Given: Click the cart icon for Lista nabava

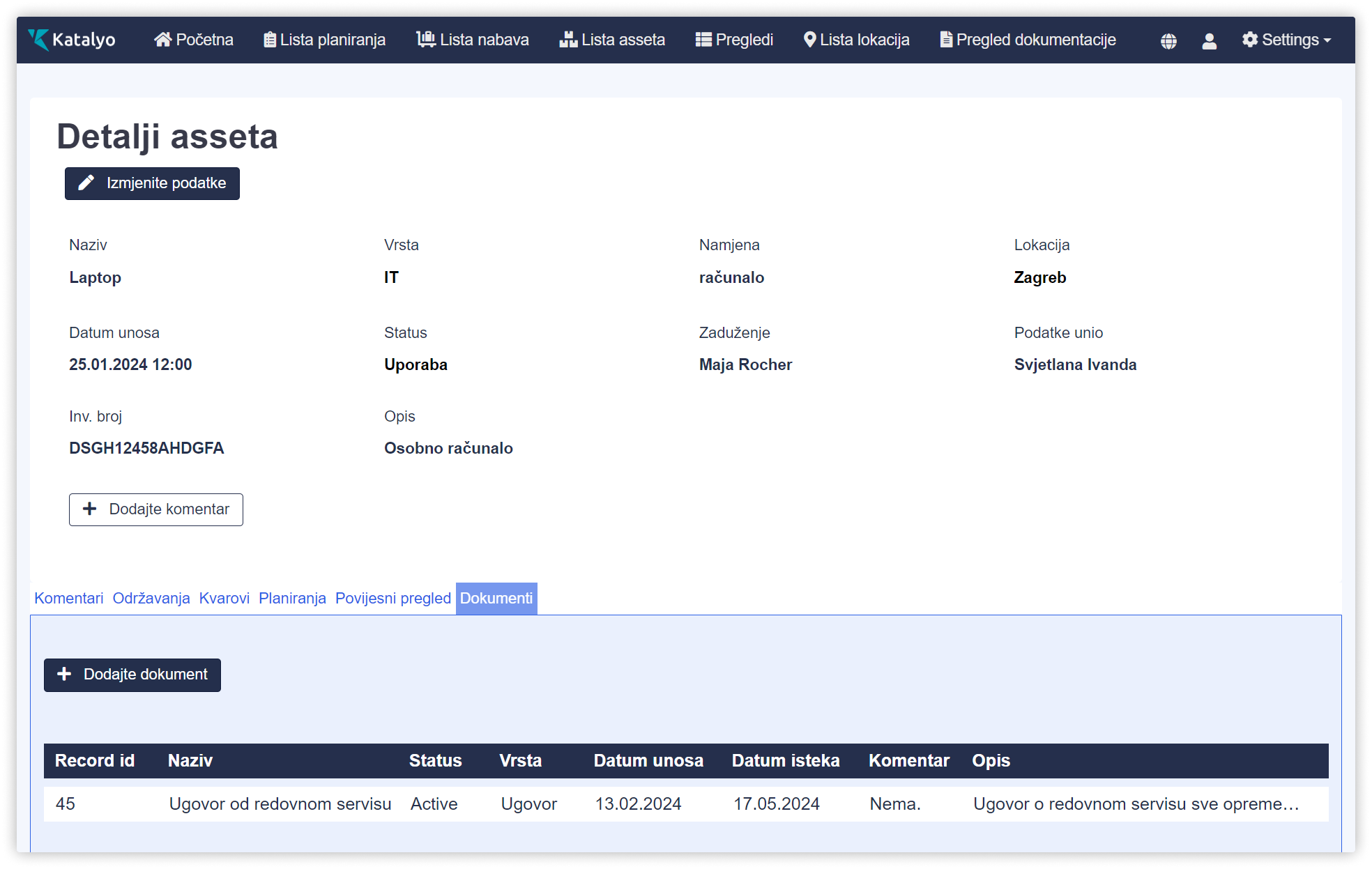Looking at the screenshot, I should tap(425, 40).
